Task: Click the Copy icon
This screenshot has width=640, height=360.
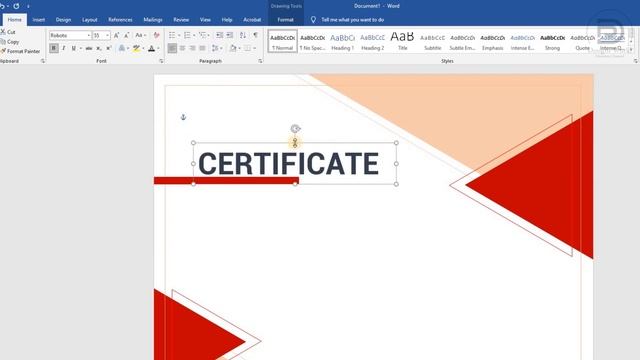Action: (x=2, y=42)
